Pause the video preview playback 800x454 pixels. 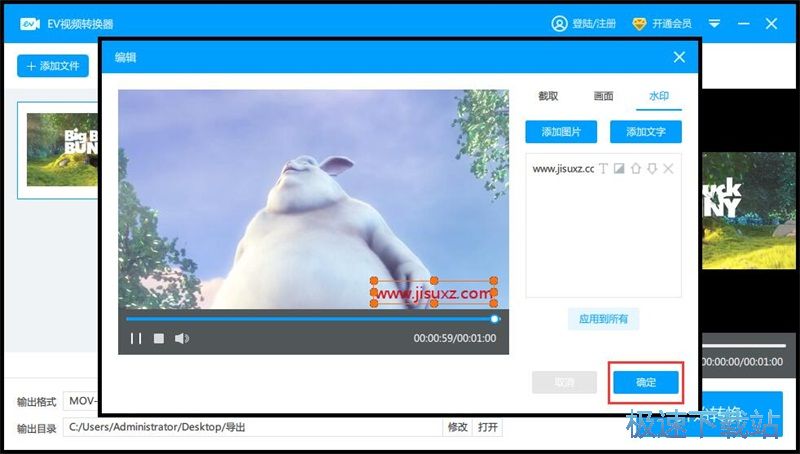[136, 338]
